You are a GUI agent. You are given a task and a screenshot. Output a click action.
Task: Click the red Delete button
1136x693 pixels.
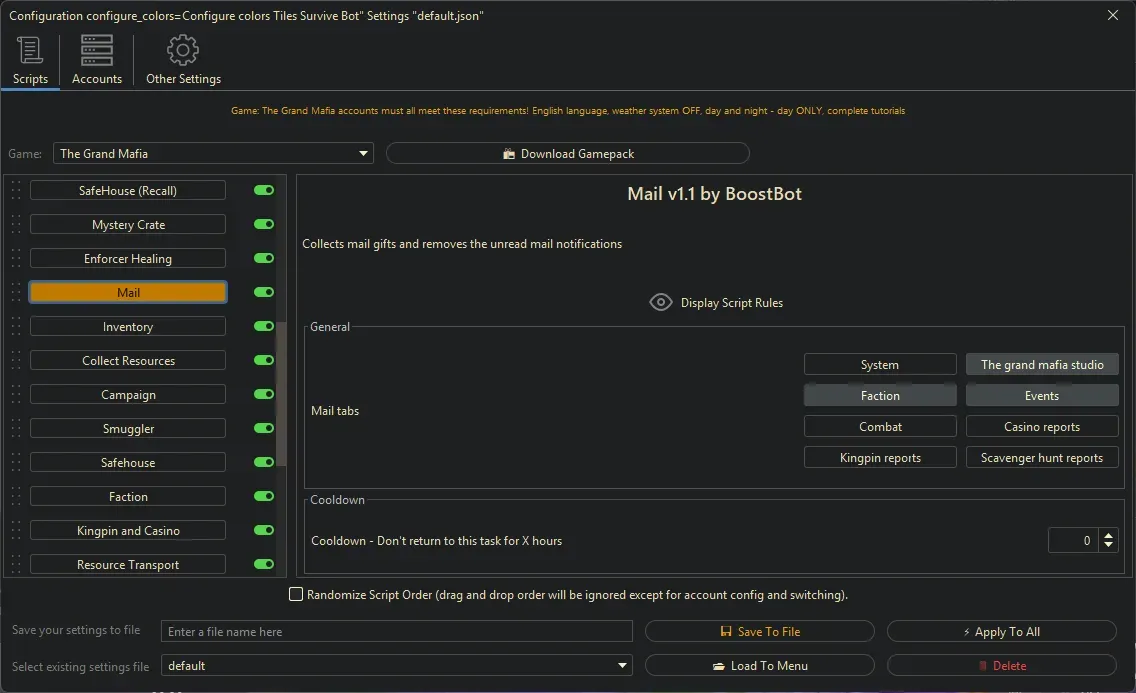(1001, 665)
